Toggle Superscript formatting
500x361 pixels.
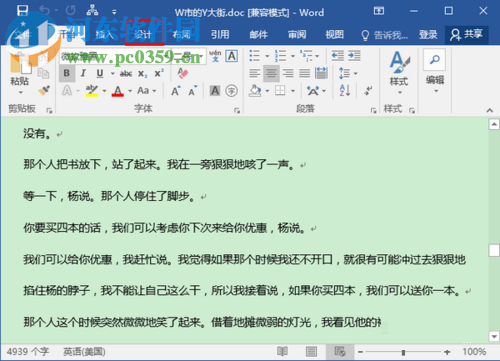tap(159, 73)
